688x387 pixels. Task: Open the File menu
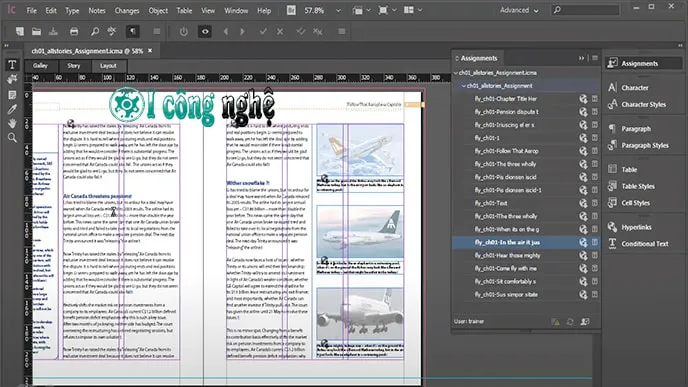pos(32,11)
